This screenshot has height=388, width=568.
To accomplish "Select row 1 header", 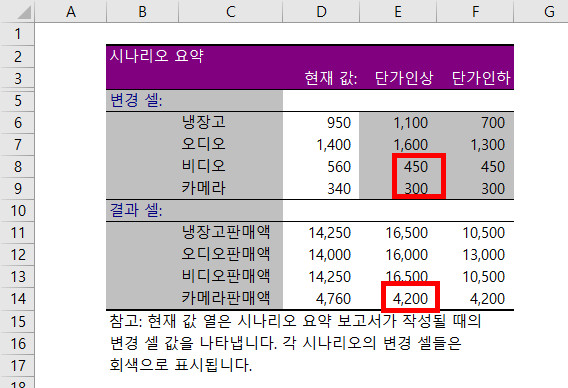I will (x=17, y=34).
